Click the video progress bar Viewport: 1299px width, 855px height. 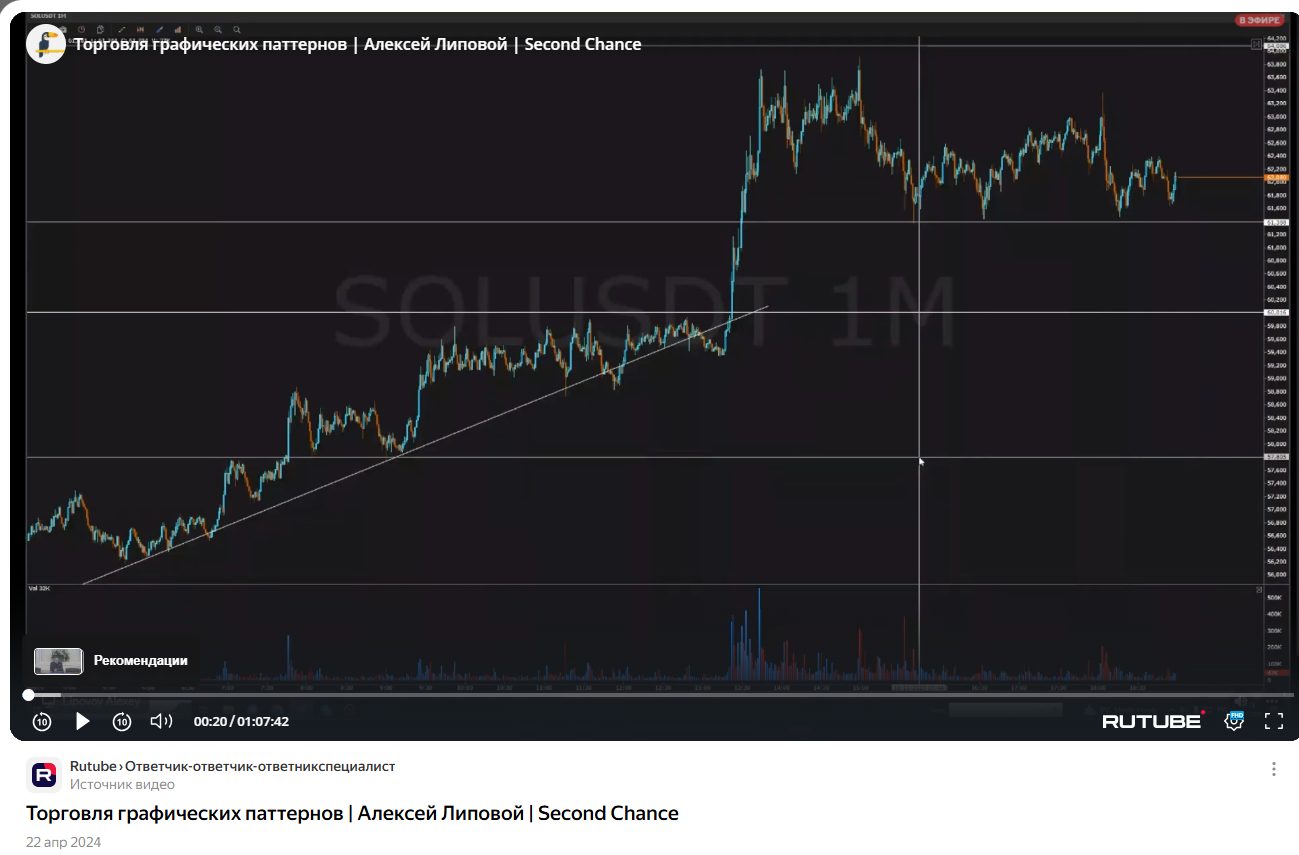pos(660,694)
